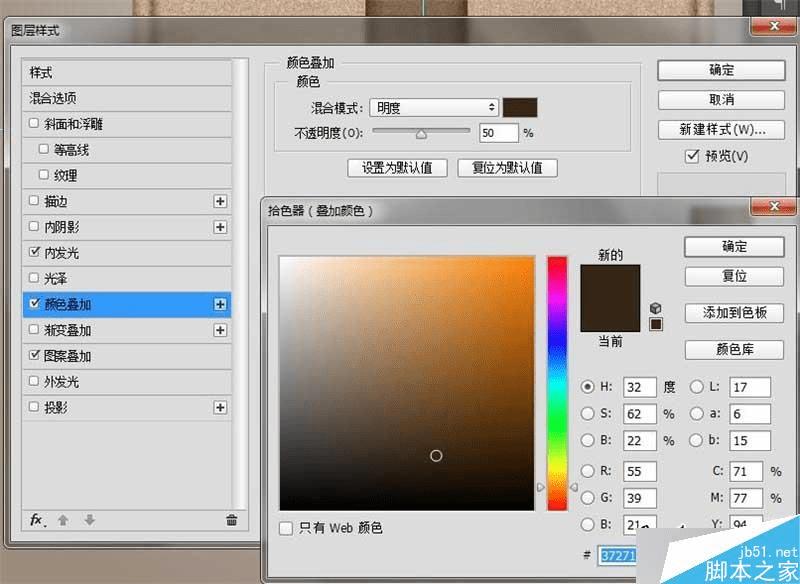Click the 新建样式(W)... button
The height and width of the screenshot is (584, 800).
[x=721, y=130]
